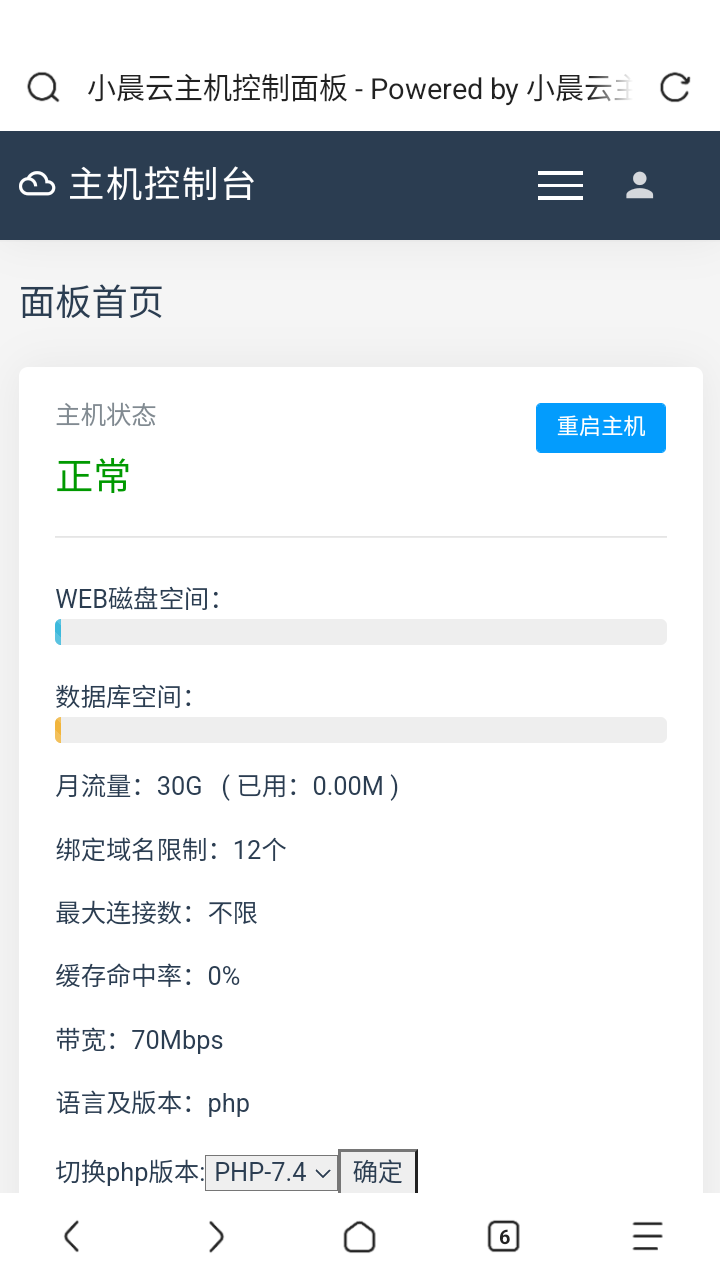
Task: Click the cloud logo beside 主机控制台
Action: (x=37, y=184)
